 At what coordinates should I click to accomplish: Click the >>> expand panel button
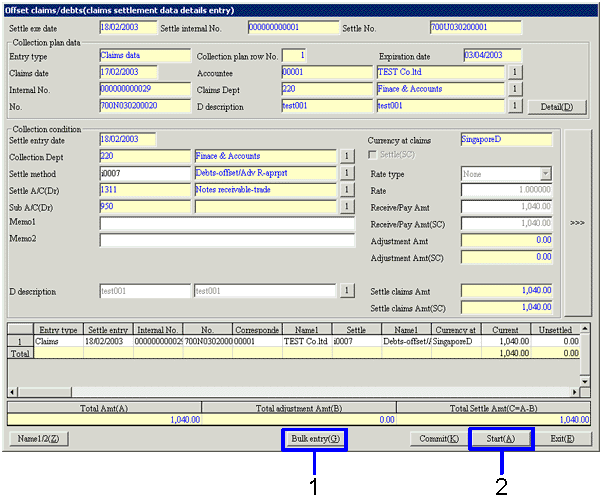pos(577,224)
